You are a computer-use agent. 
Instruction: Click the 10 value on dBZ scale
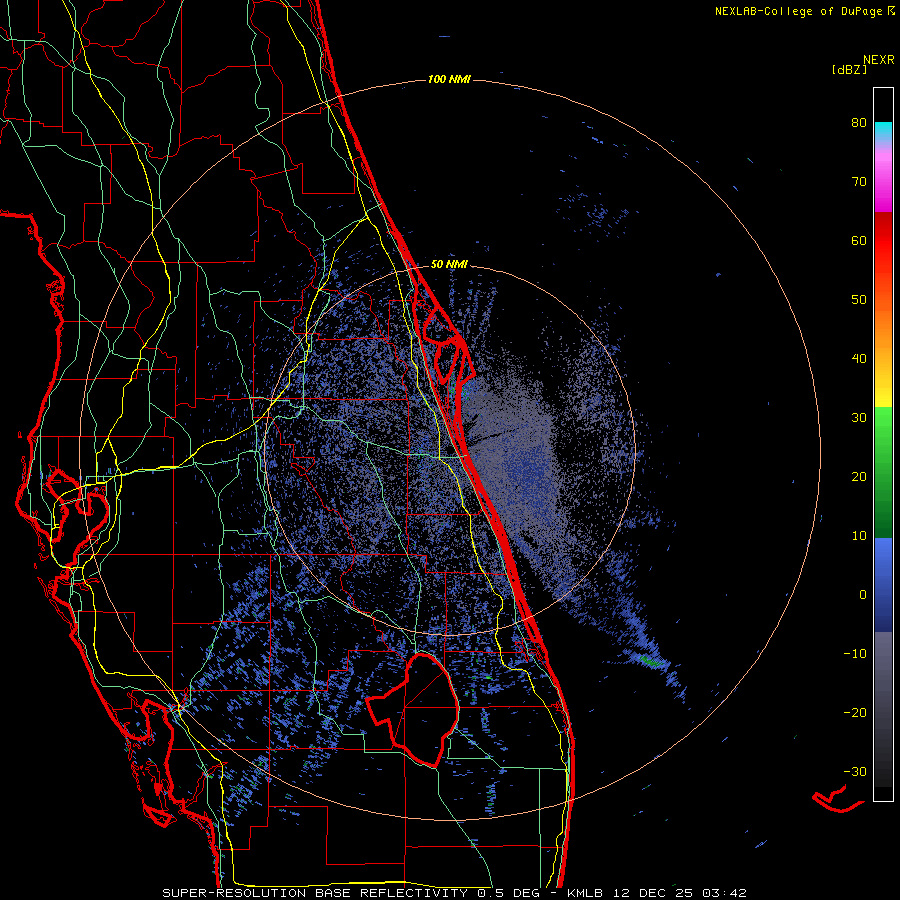(859, 536)
